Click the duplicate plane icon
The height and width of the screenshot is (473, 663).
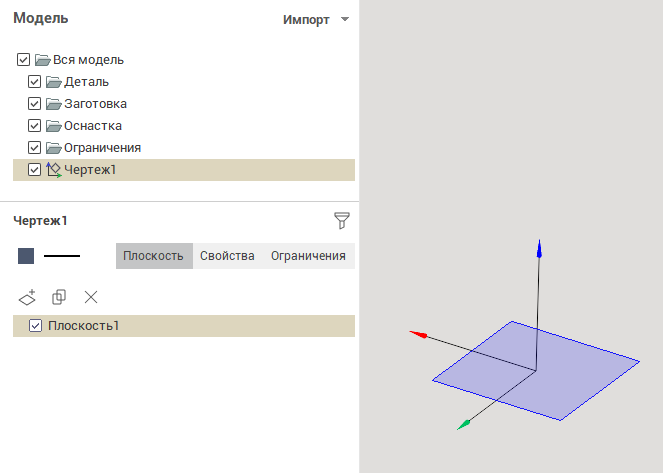(x=59, y=297)
